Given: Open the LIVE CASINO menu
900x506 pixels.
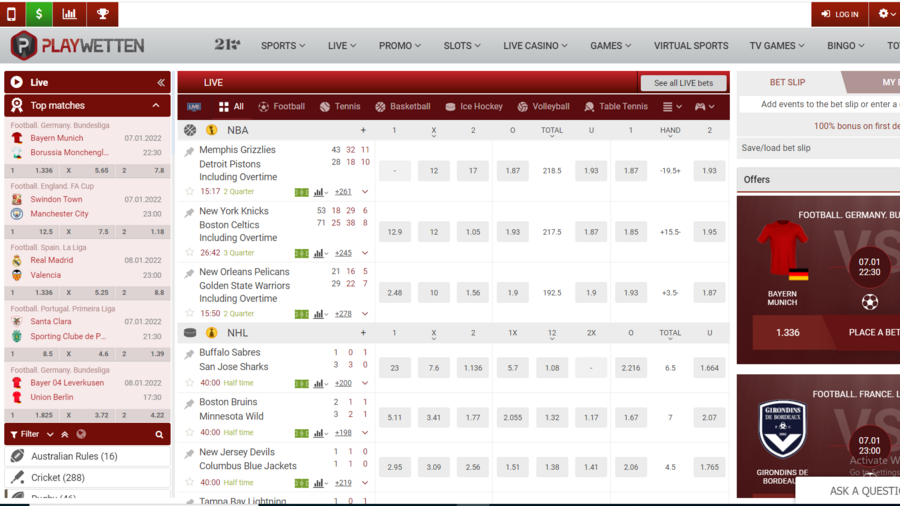Looking at the screenshot, I should coord(535,45).
